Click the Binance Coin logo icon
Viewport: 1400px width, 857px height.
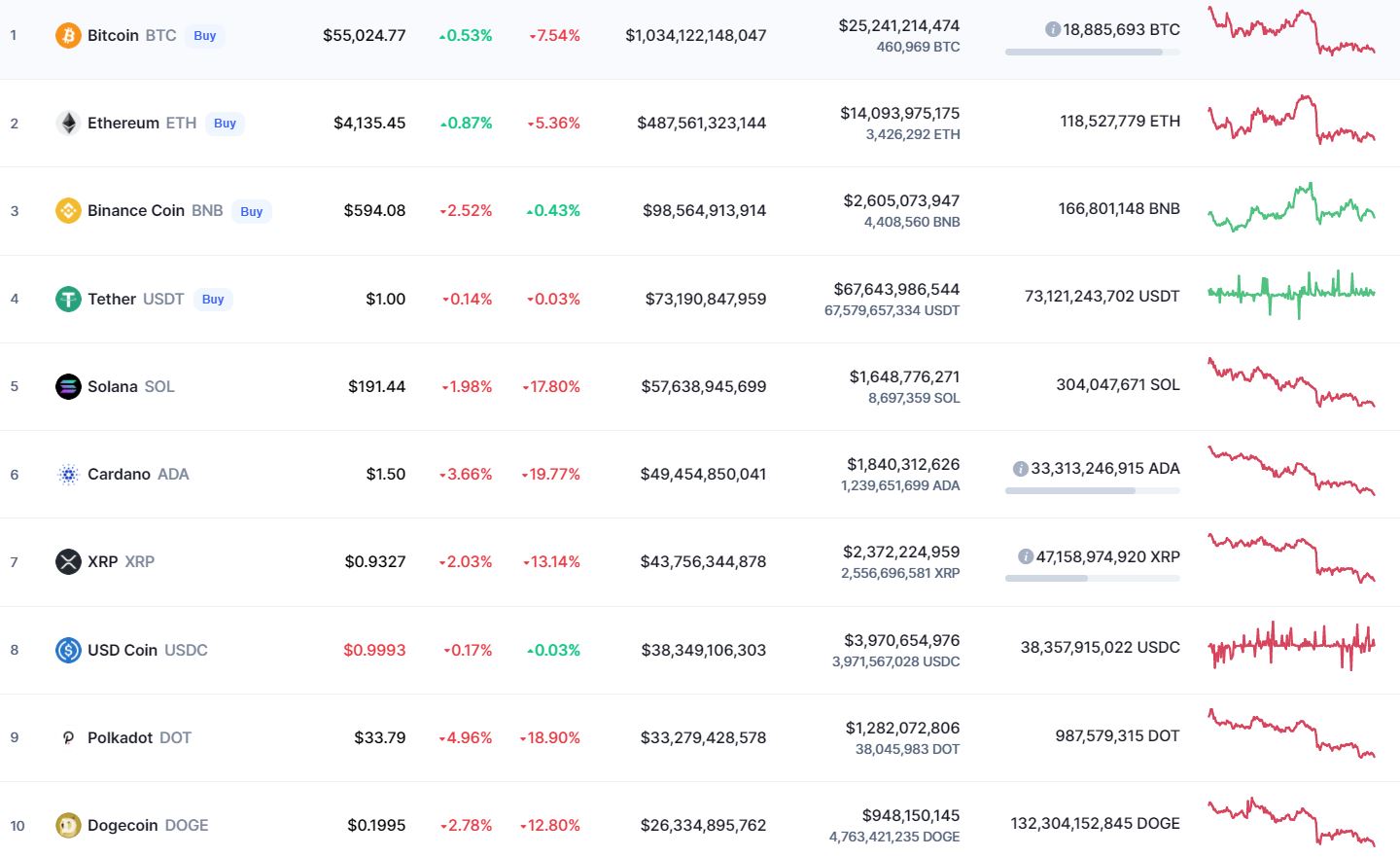68,211
